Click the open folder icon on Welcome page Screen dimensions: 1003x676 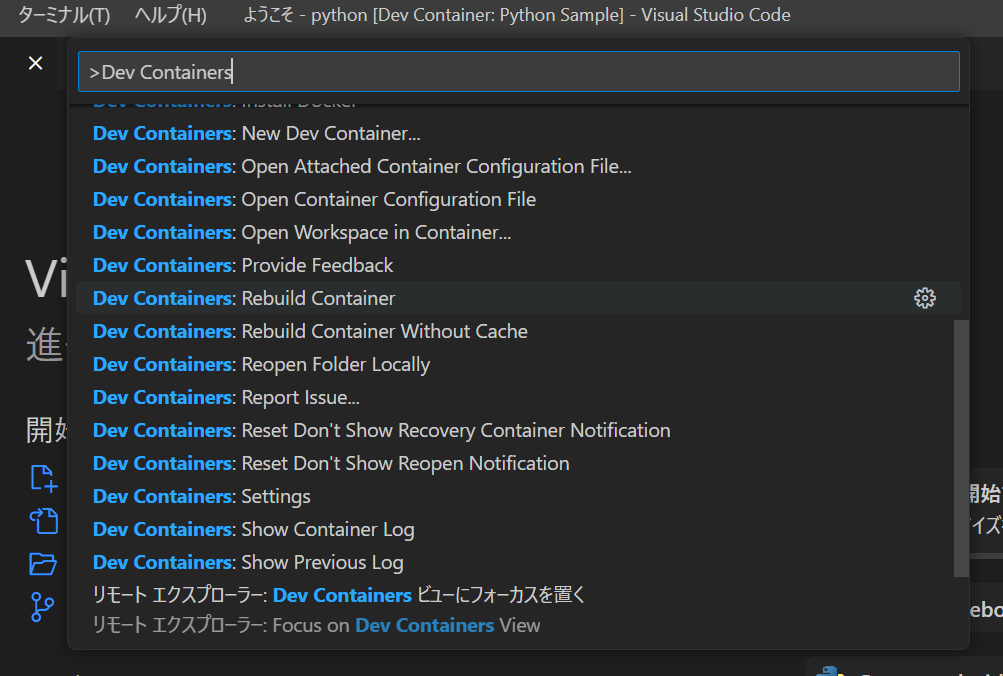pyautogui.click(x=43, y=564)
